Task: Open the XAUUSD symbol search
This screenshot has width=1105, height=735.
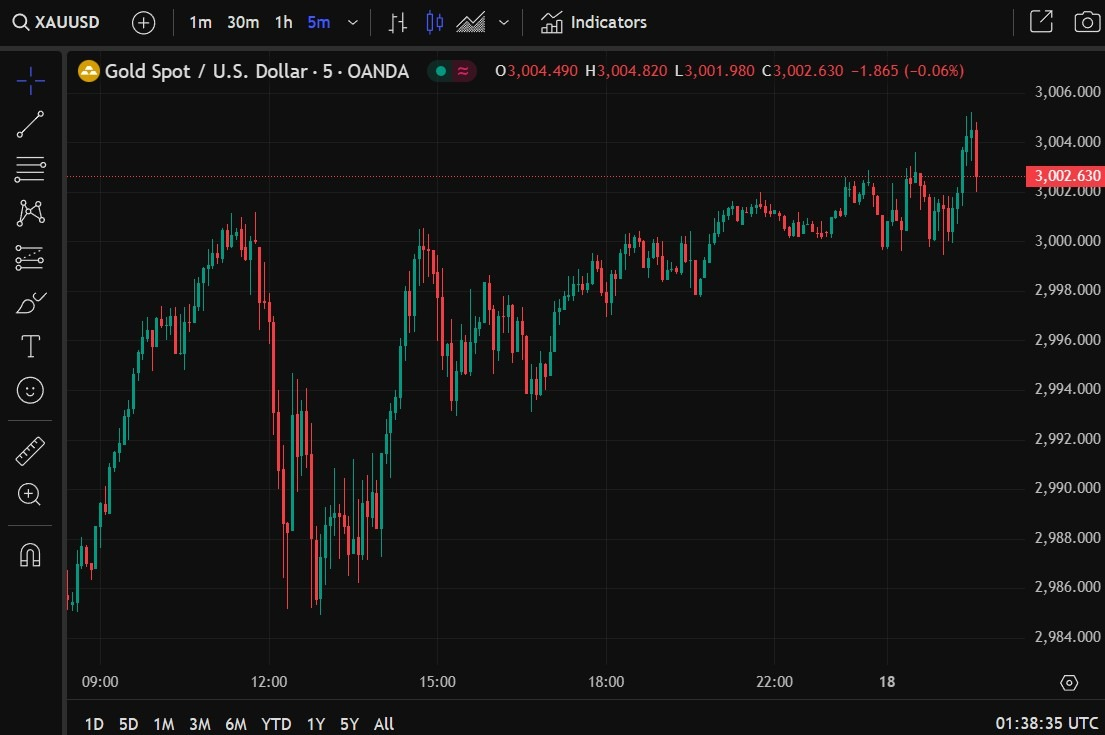Action: (56, 23)
